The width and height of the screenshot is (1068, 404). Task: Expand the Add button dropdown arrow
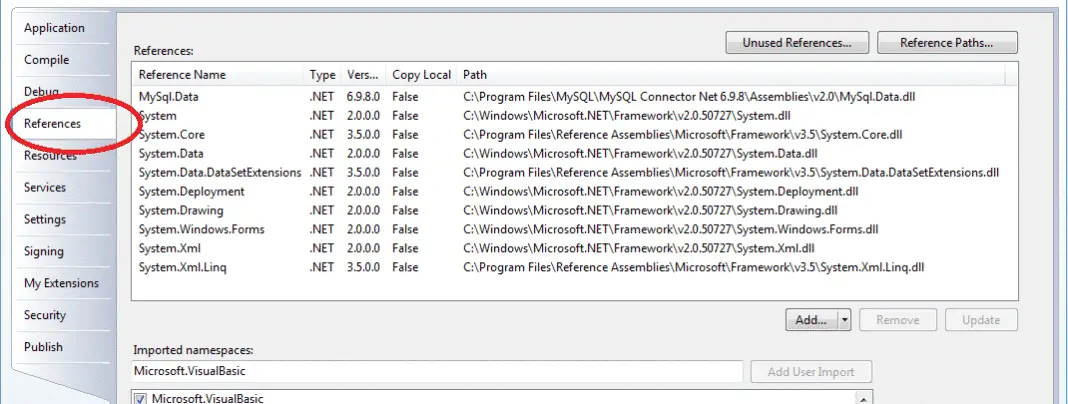845,320
